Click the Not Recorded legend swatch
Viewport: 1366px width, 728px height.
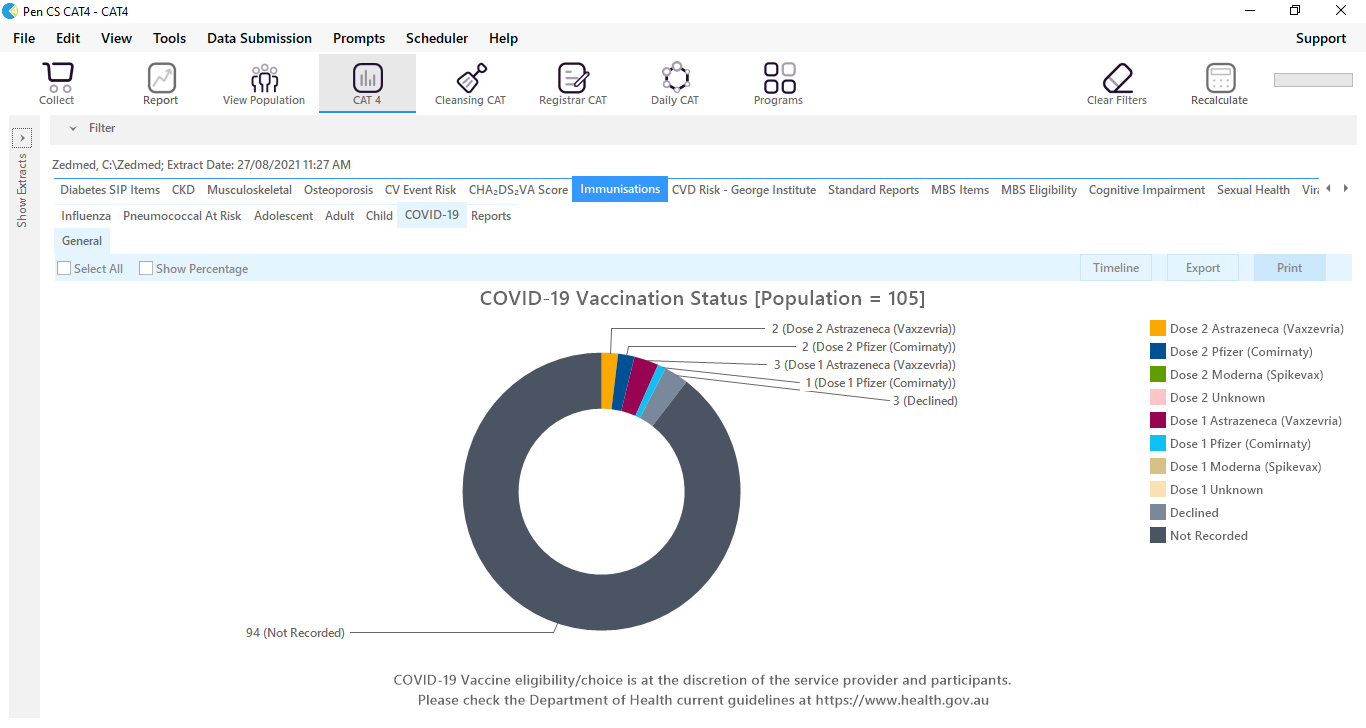[x=1158, y=535]
